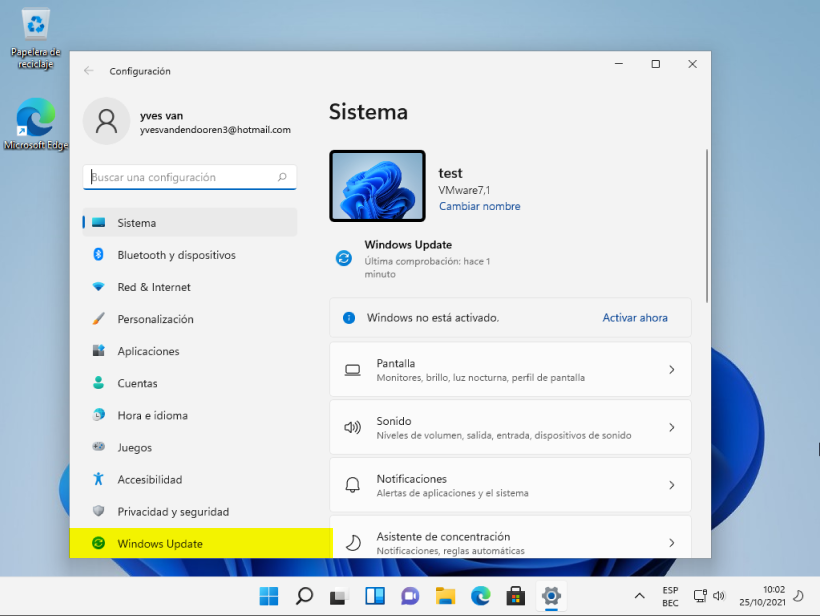Click the info icon next to activation notice
This screenshot has height=616, width=820.
[x=349, y=318]
